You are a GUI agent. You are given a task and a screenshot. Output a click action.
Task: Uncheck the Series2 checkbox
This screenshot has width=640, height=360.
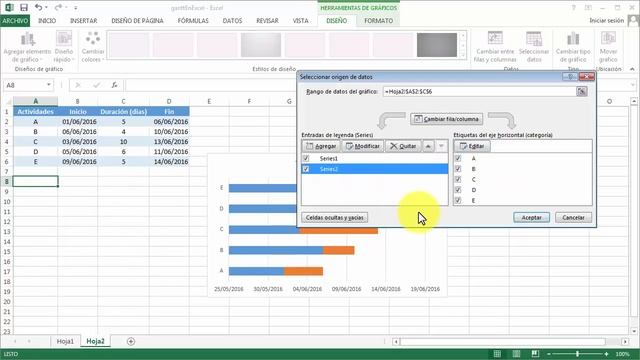pyautogui.click(x=306, y=169)
